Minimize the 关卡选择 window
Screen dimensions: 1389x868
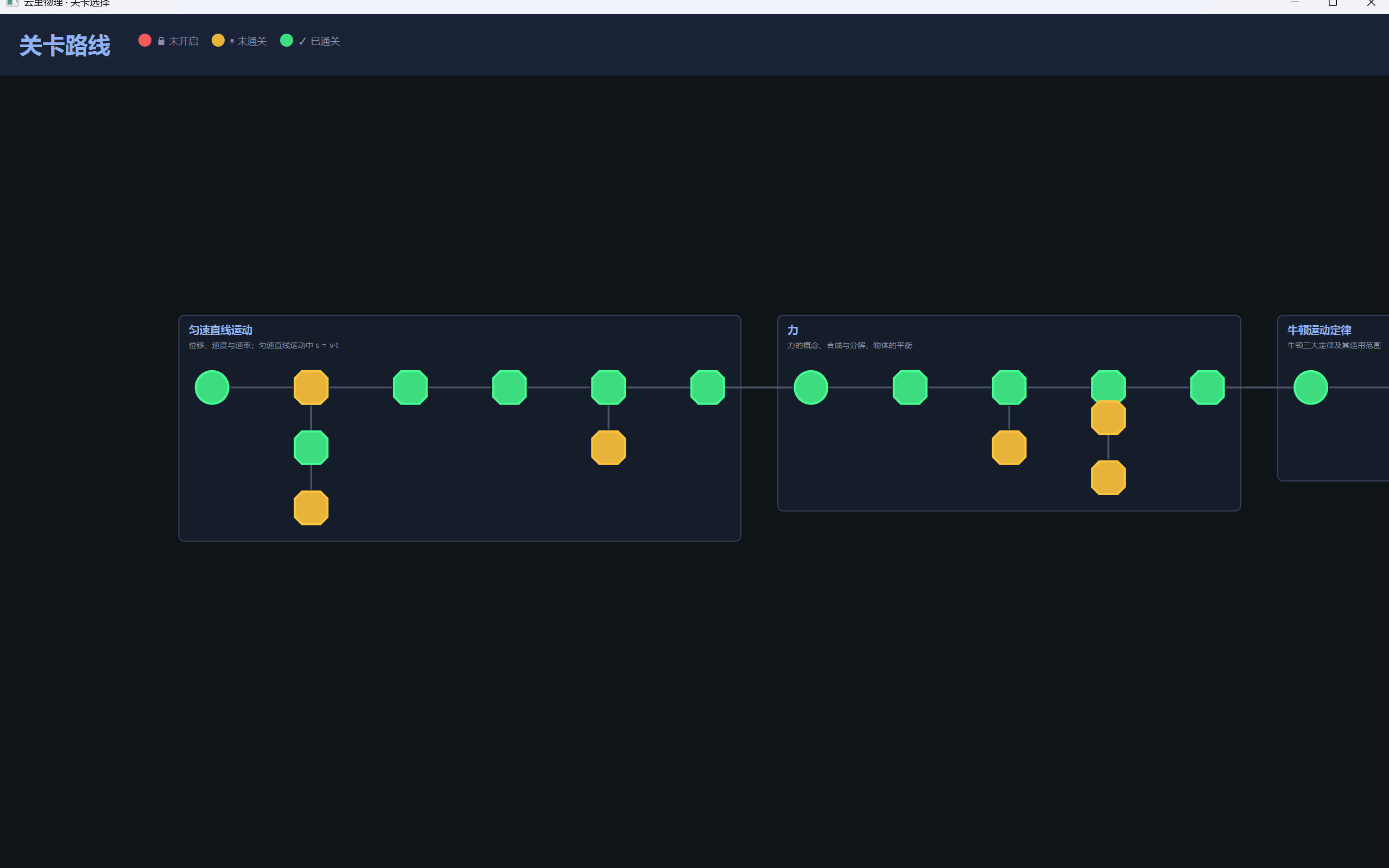point(1296,3)
